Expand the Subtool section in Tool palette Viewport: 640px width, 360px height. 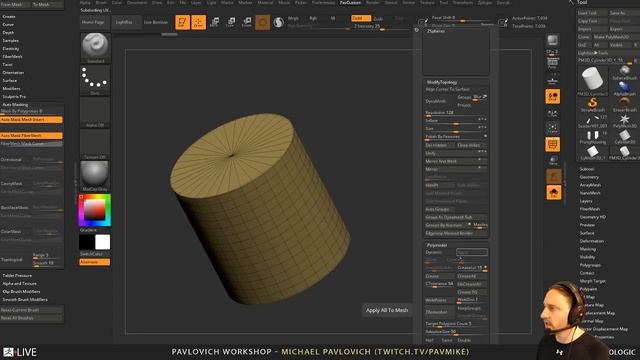(587, 169)
